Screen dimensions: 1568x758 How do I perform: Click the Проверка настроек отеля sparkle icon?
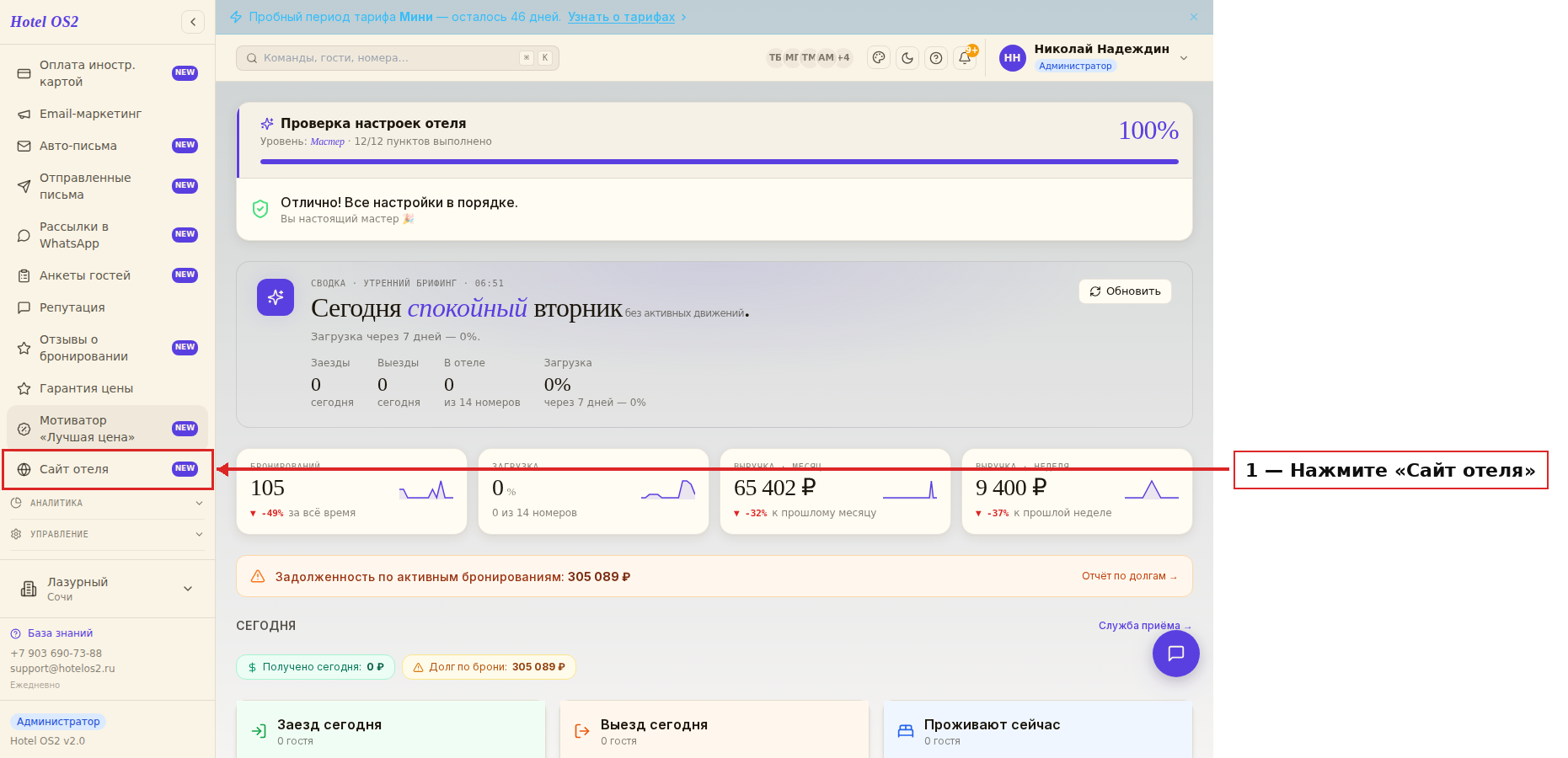[x=267, y=124]
